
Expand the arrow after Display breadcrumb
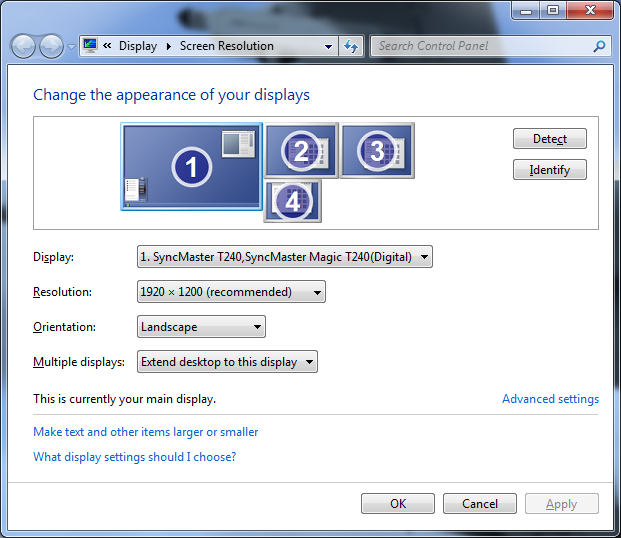(x=169, y=46)
